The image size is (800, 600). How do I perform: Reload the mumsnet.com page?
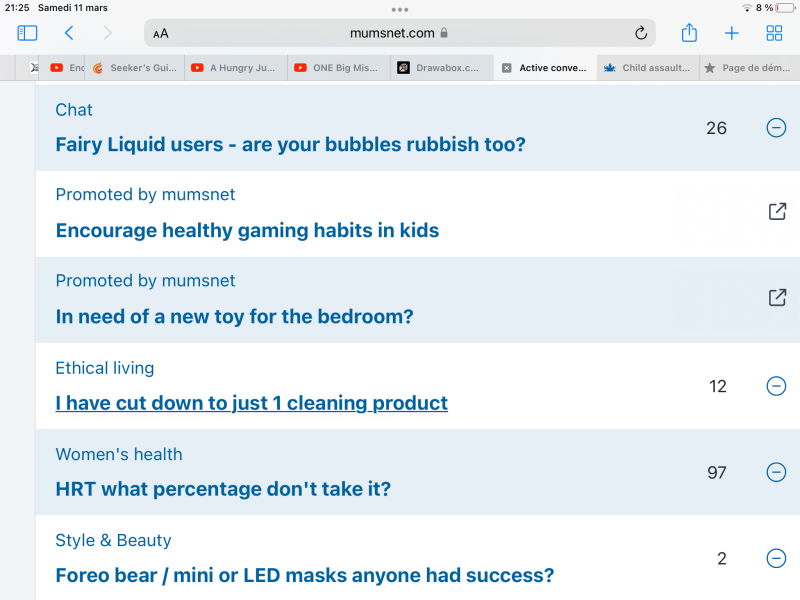tap(640, 32)
